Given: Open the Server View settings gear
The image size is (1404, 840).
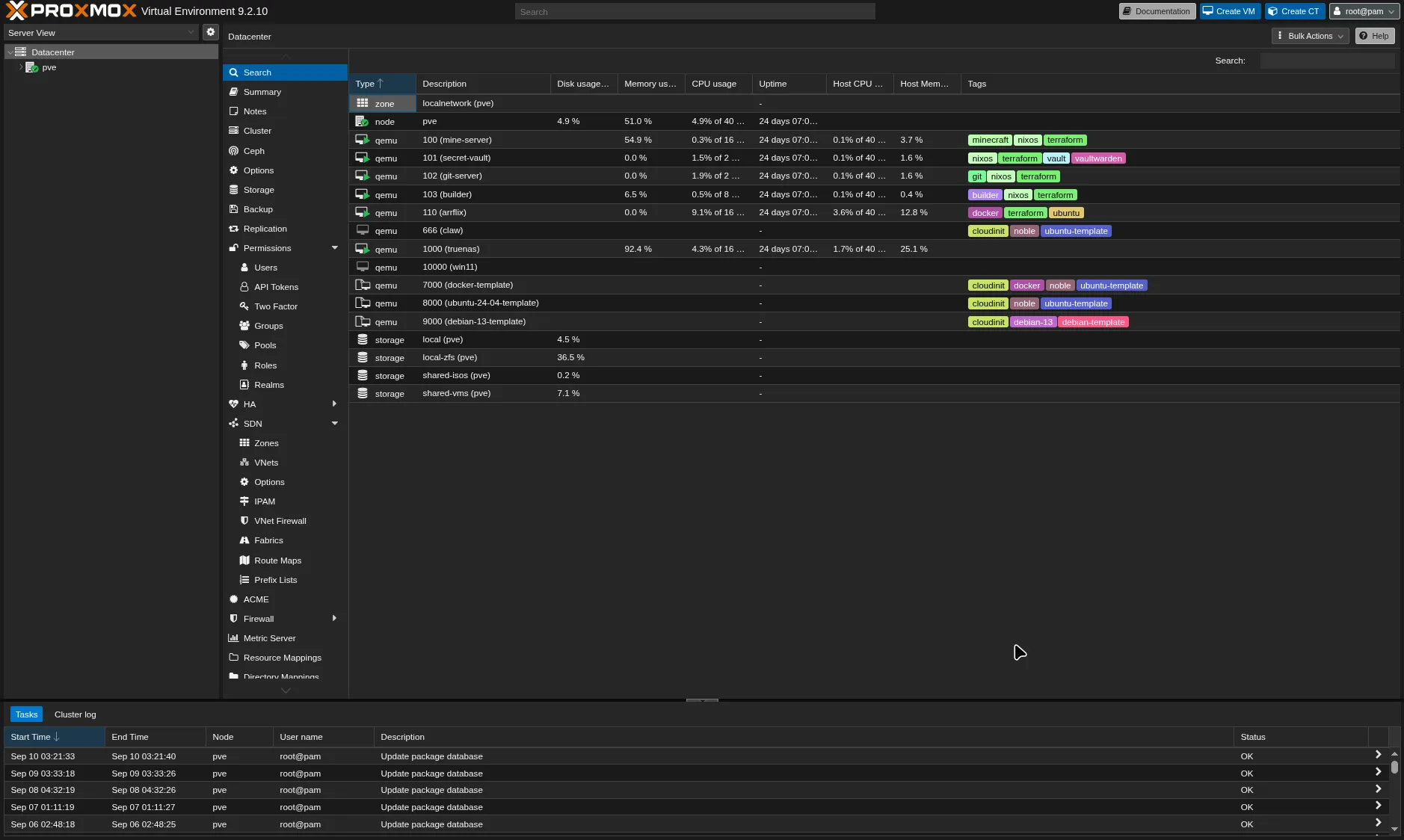Looking at the screenshot, I should [x=211, y=32].
